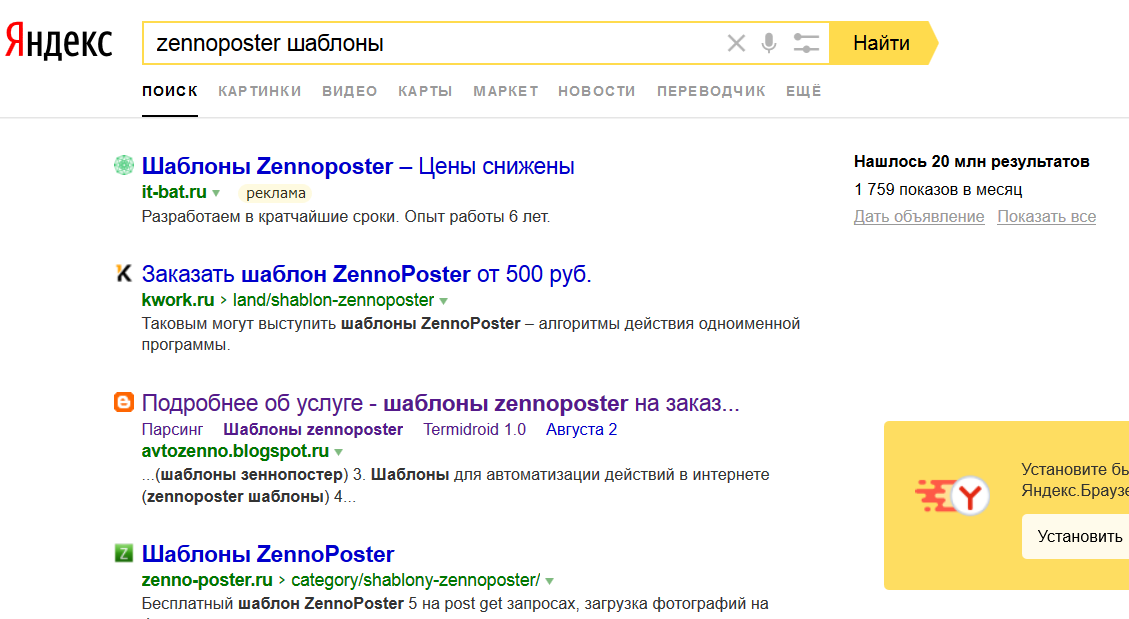This screenshot has height=619, width=1129.
Task: Open the НОВОСТИ tab
Action: pos(597,91)
